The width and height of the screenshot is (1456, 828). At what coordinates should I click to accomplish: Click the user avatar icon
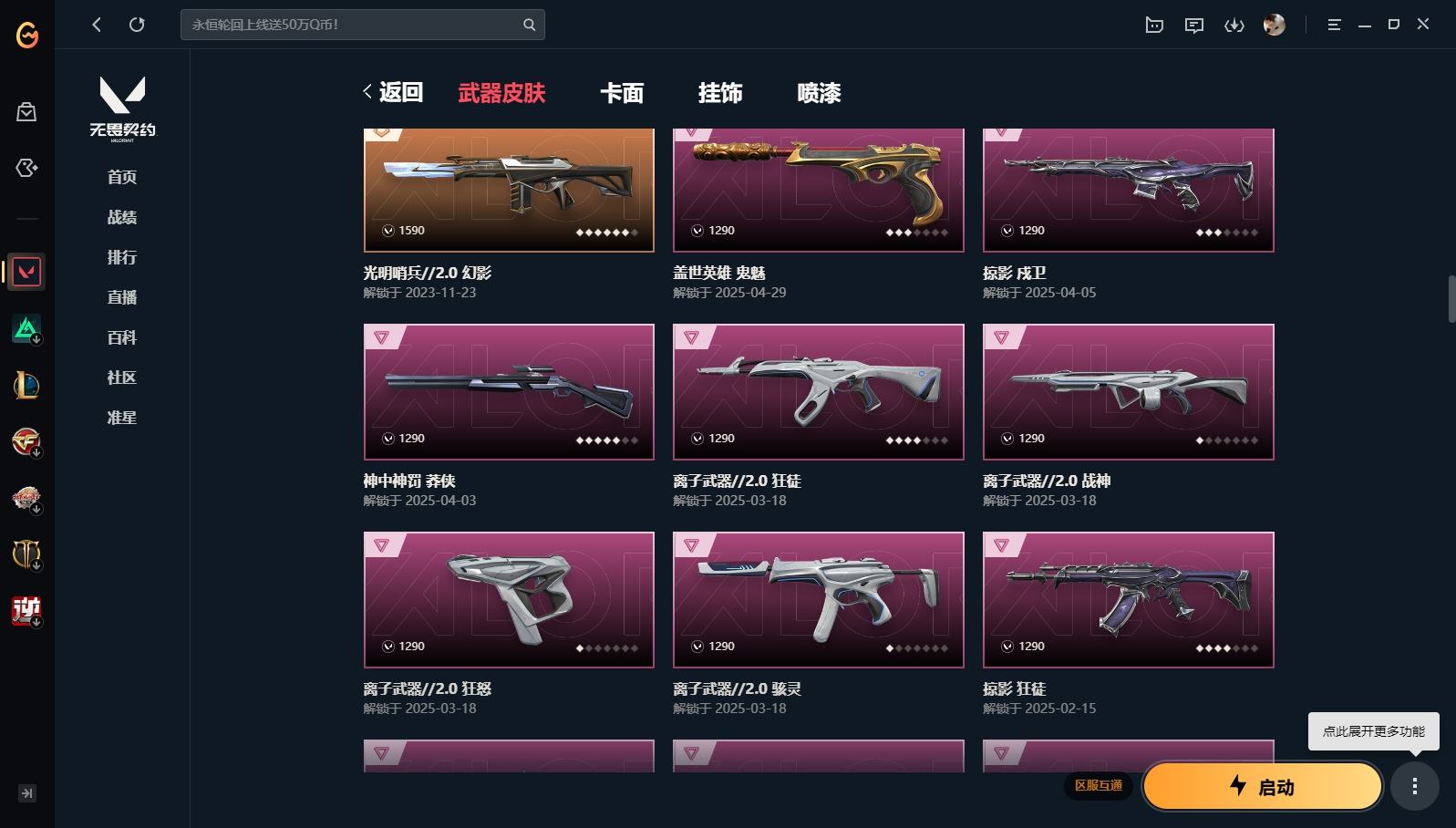[x=1275, y=25]
